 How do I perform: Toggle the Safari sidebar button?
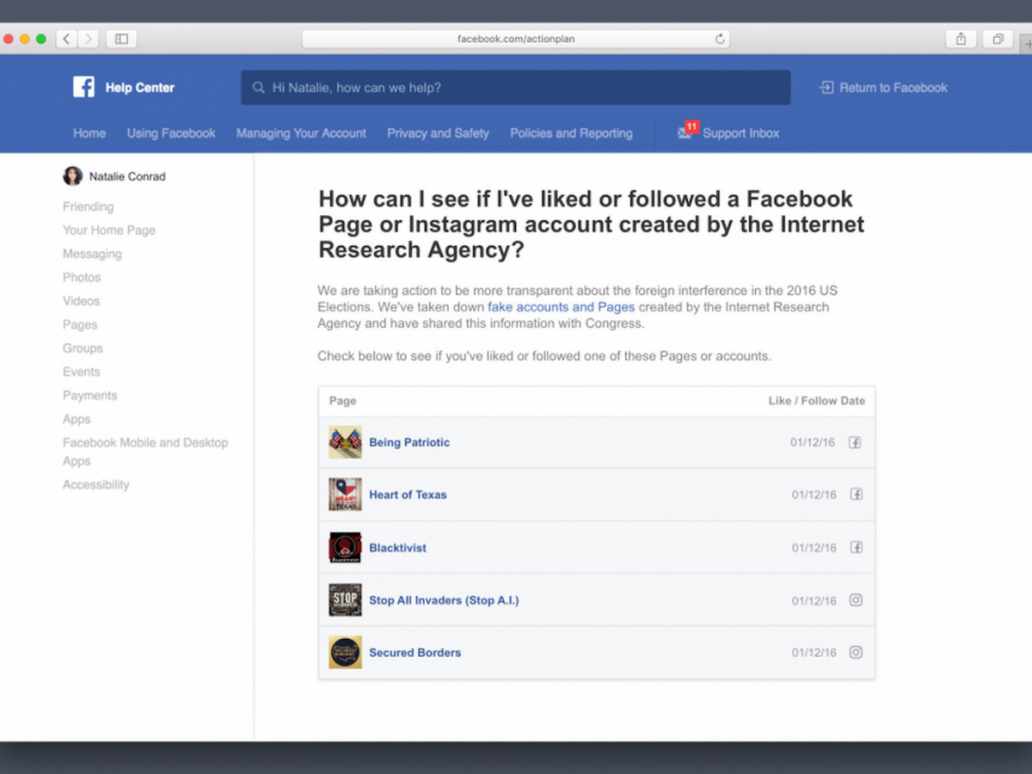coord(122,39)
